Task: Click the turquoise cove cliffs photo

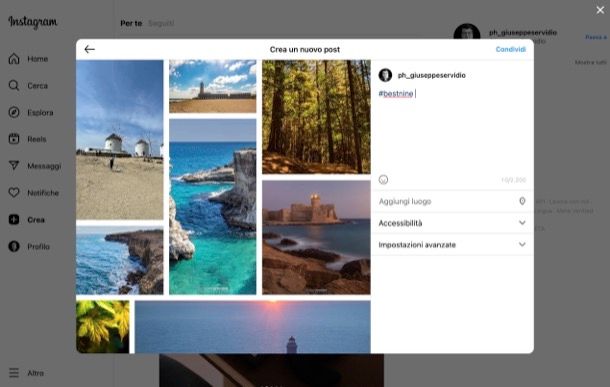Action: [x=213, y=207]
